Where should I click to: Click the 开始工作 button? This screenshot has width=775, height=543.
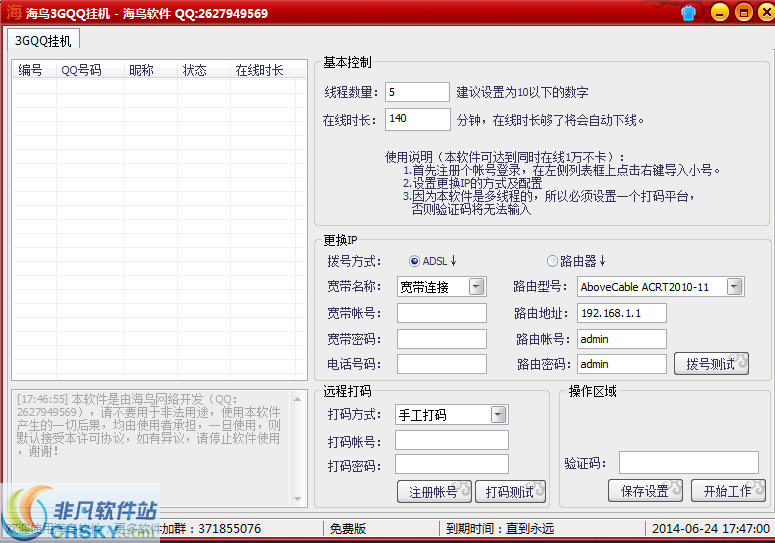[x=728, y=491]
